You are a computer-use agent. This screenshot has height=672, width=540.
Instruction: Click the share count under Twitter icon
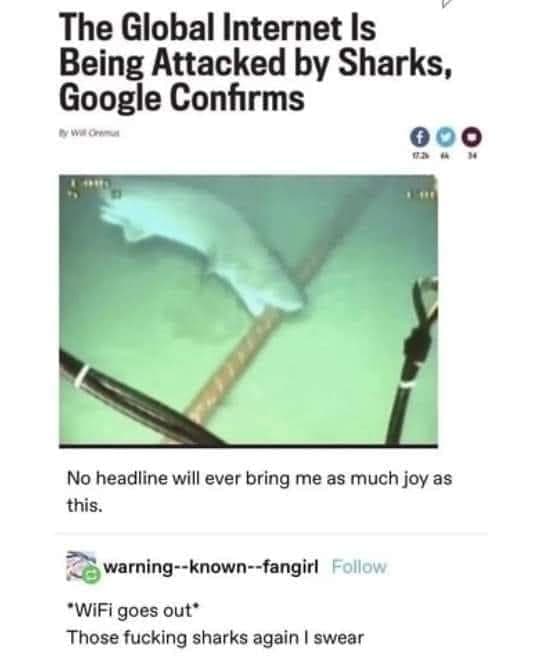coord(446,157)
